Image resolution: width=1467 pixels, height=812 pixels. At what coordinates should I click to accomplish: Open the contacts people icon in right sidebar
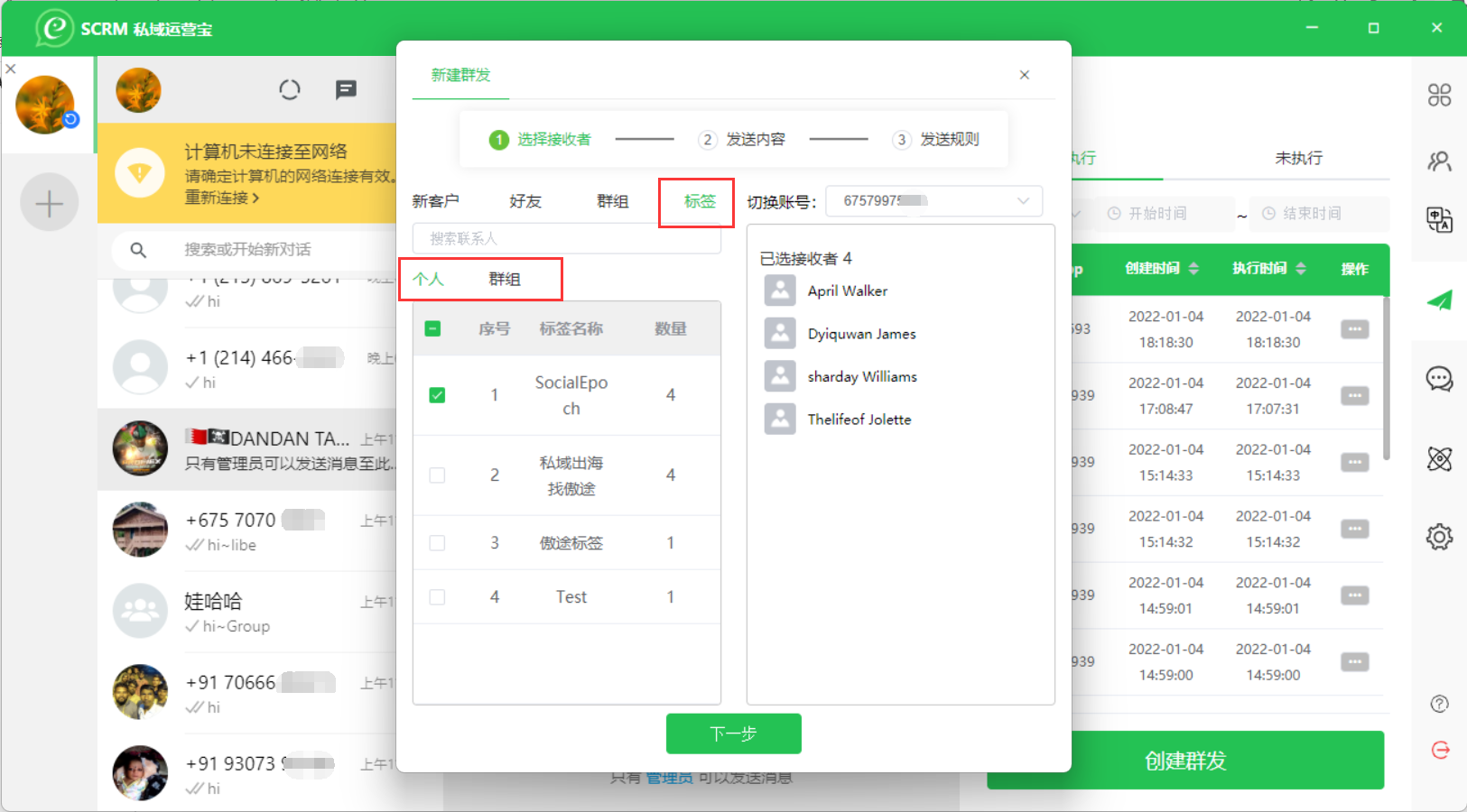[1439, 161]
